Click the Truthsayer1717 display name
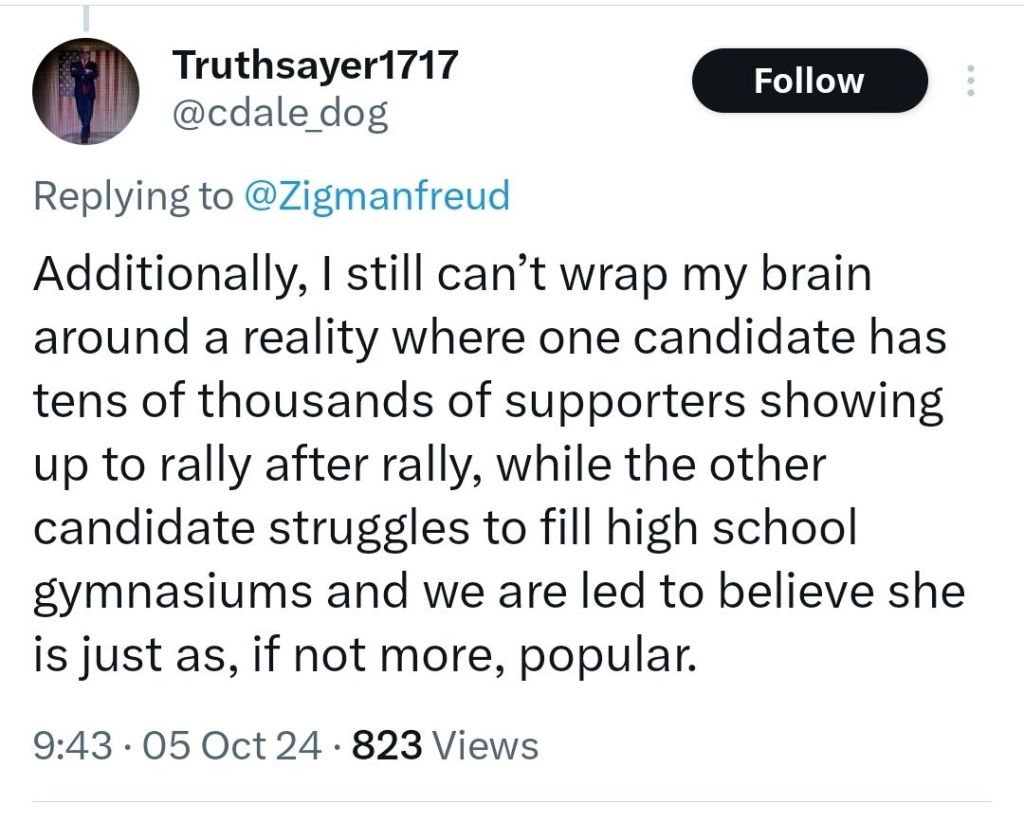The image size is (1024, 822). click(315, 67)
